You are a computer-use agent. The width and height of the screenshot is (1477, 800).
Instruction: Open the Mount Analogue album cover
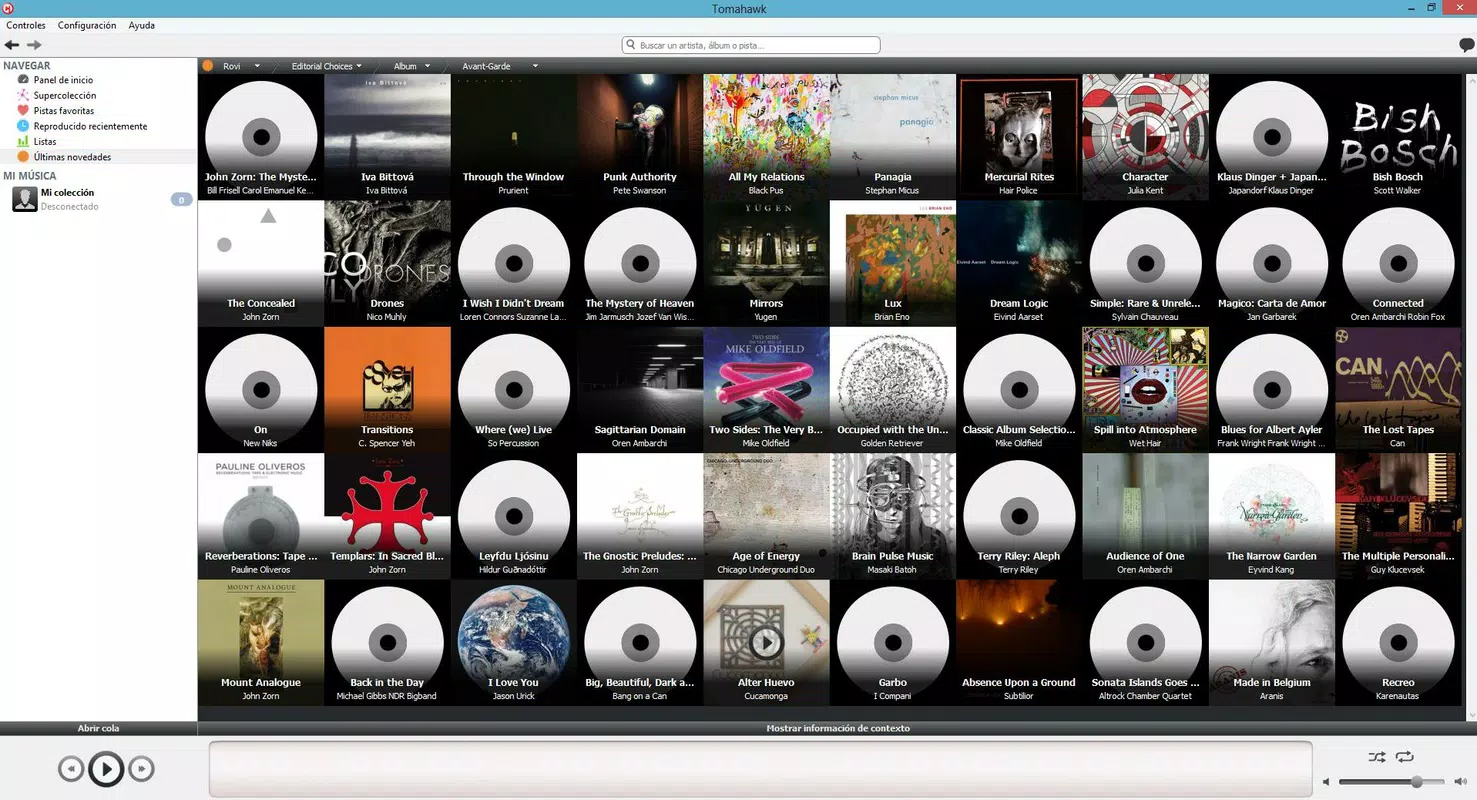pyautogui.click(x=260, y=643)
